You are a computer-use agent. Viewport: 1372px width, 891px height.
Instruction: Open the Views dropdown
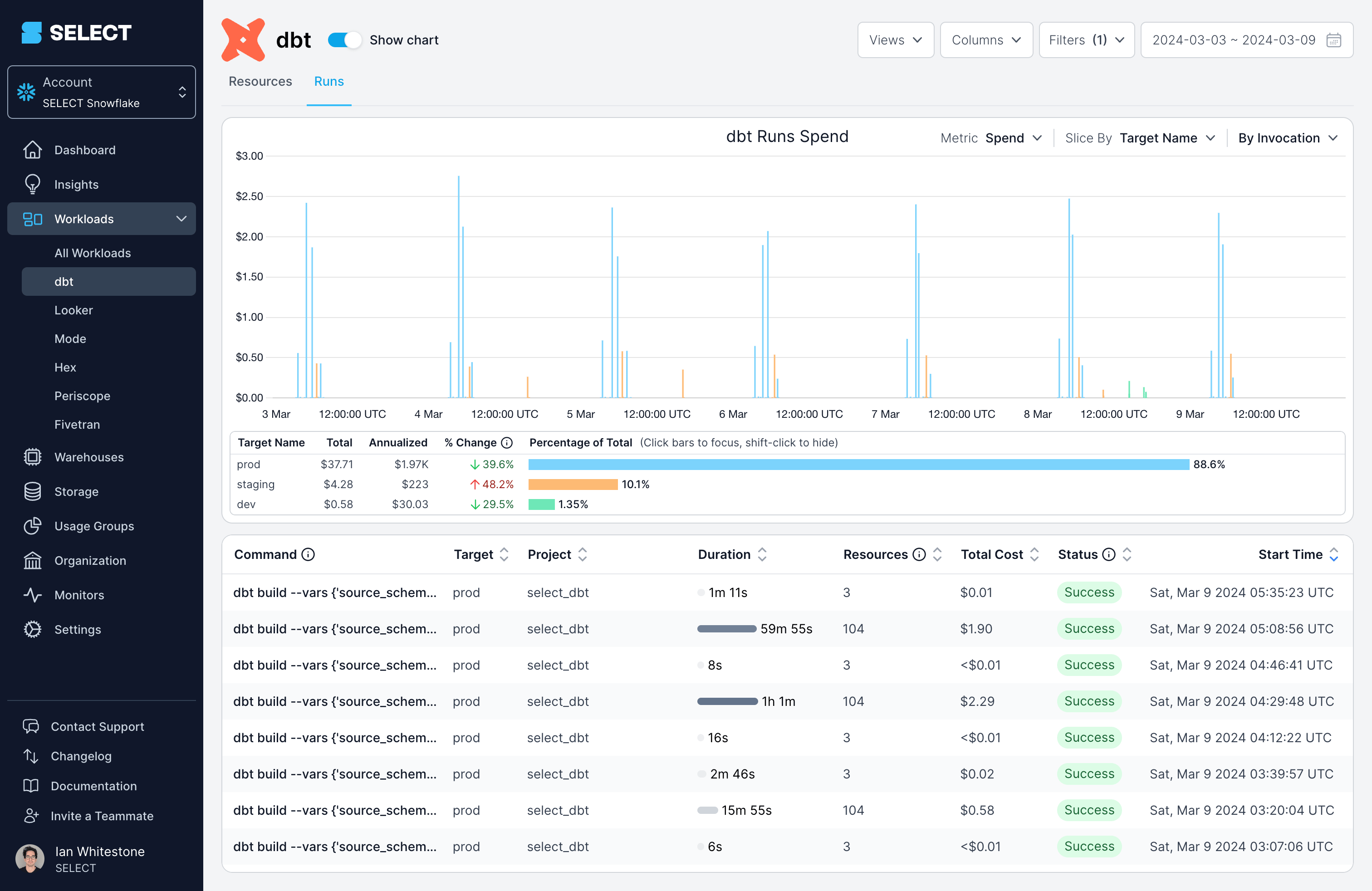pos(895,40)
